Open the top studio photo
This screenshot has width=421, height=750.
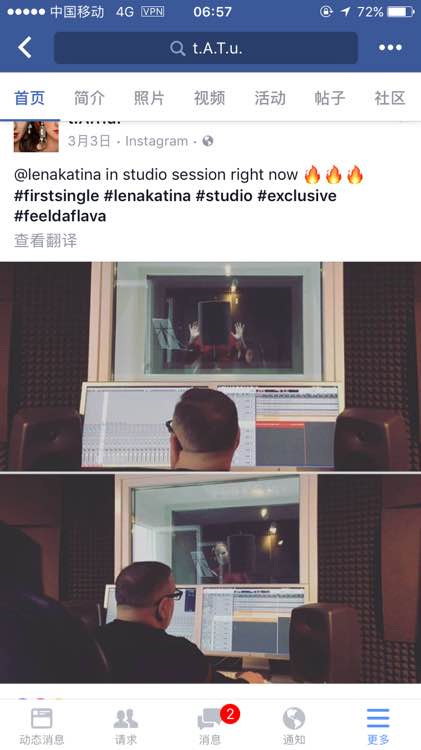click(210, 366)
